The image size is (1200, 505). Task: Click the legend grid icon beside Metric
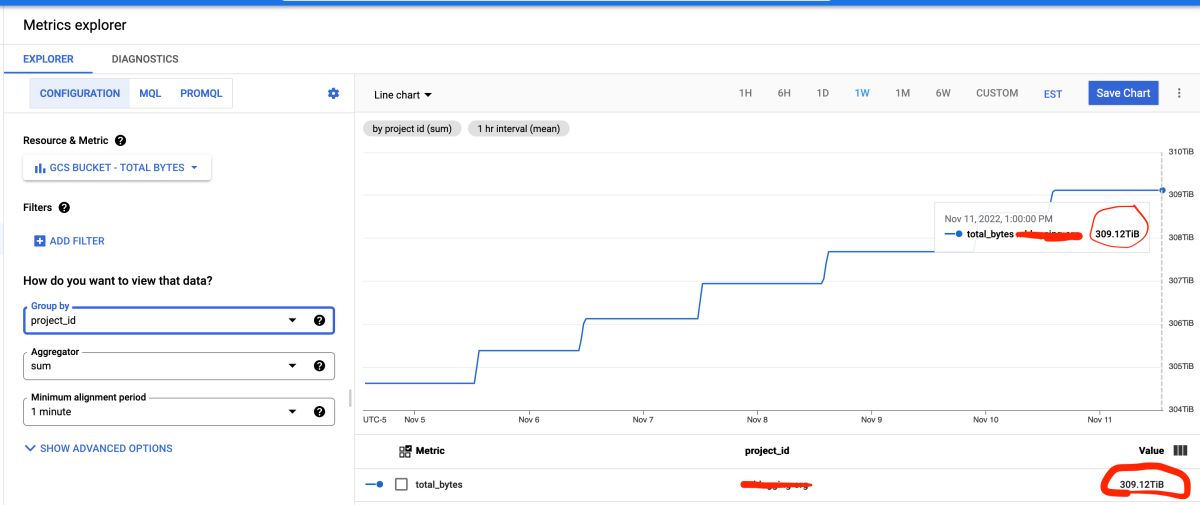tap(405, 451)
